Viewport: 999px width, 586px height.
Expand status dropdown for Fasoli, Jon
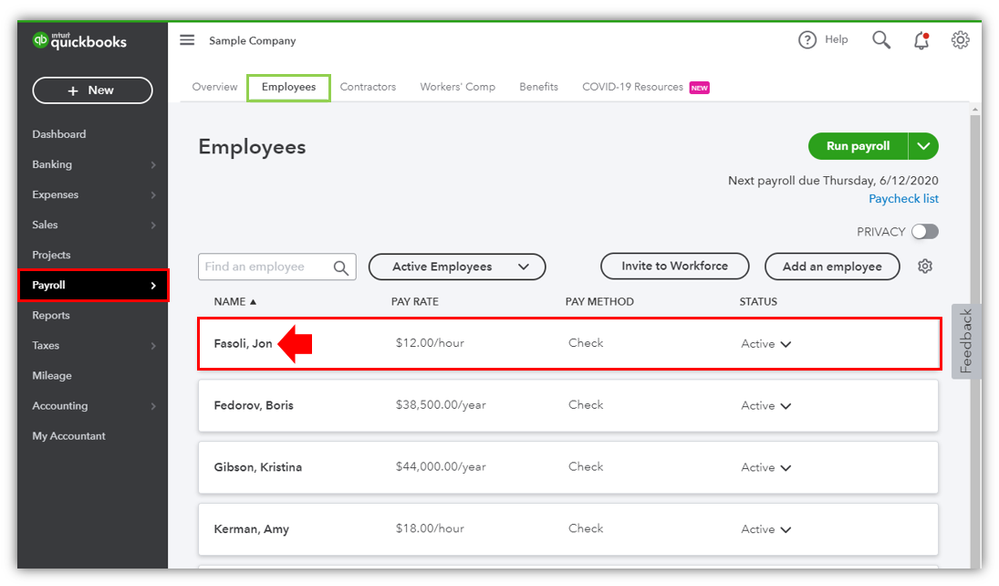tap(786, 344)
